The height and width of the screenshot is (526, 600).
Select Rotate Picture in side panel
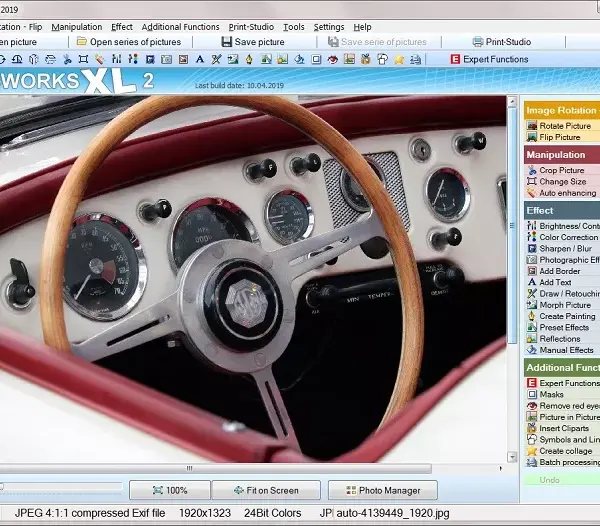pos(563,126)
